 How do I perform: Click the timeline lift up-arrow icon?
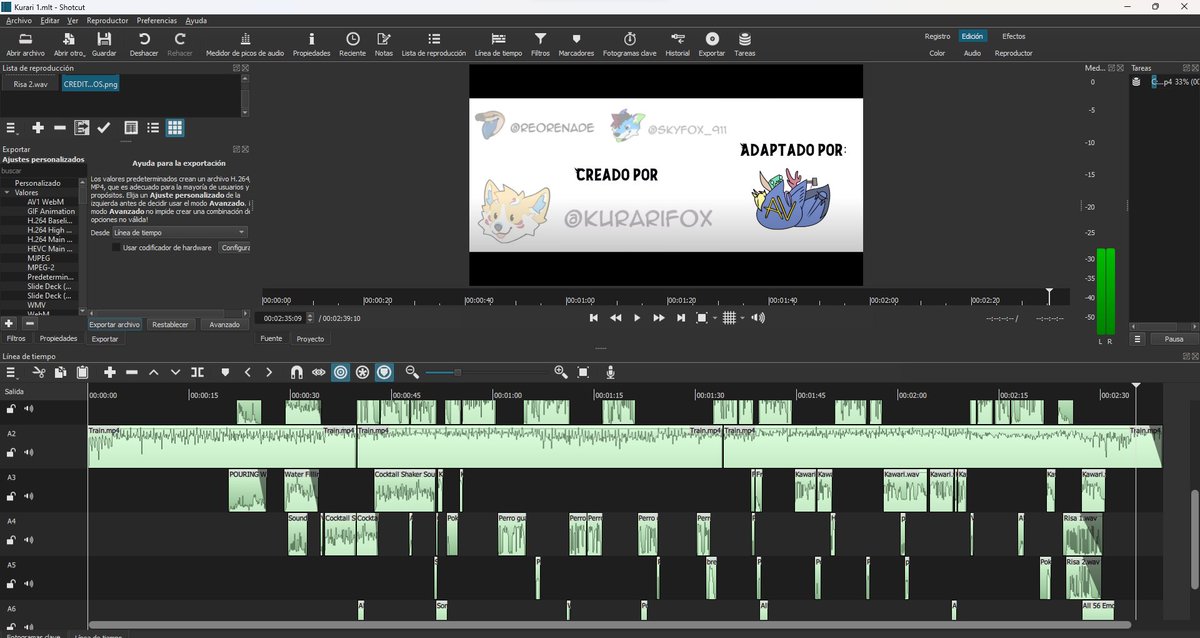(x=154, y=372)
